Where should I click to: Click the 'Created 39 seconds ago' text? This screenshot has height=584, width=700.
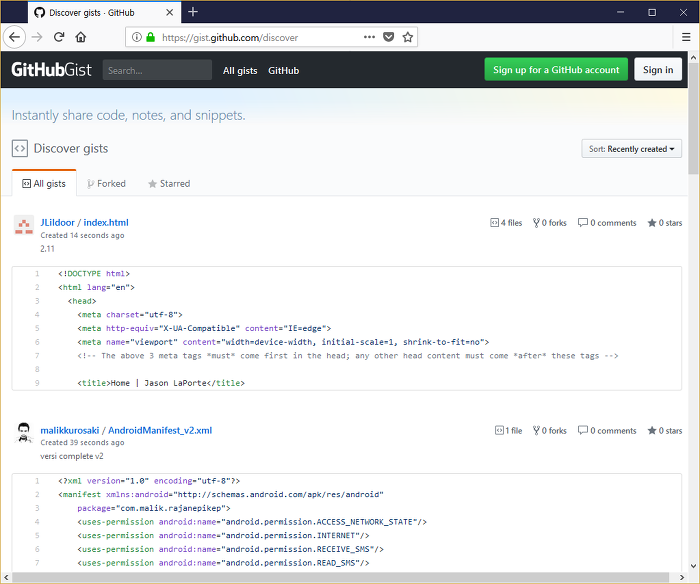click(x=82, y=442)
